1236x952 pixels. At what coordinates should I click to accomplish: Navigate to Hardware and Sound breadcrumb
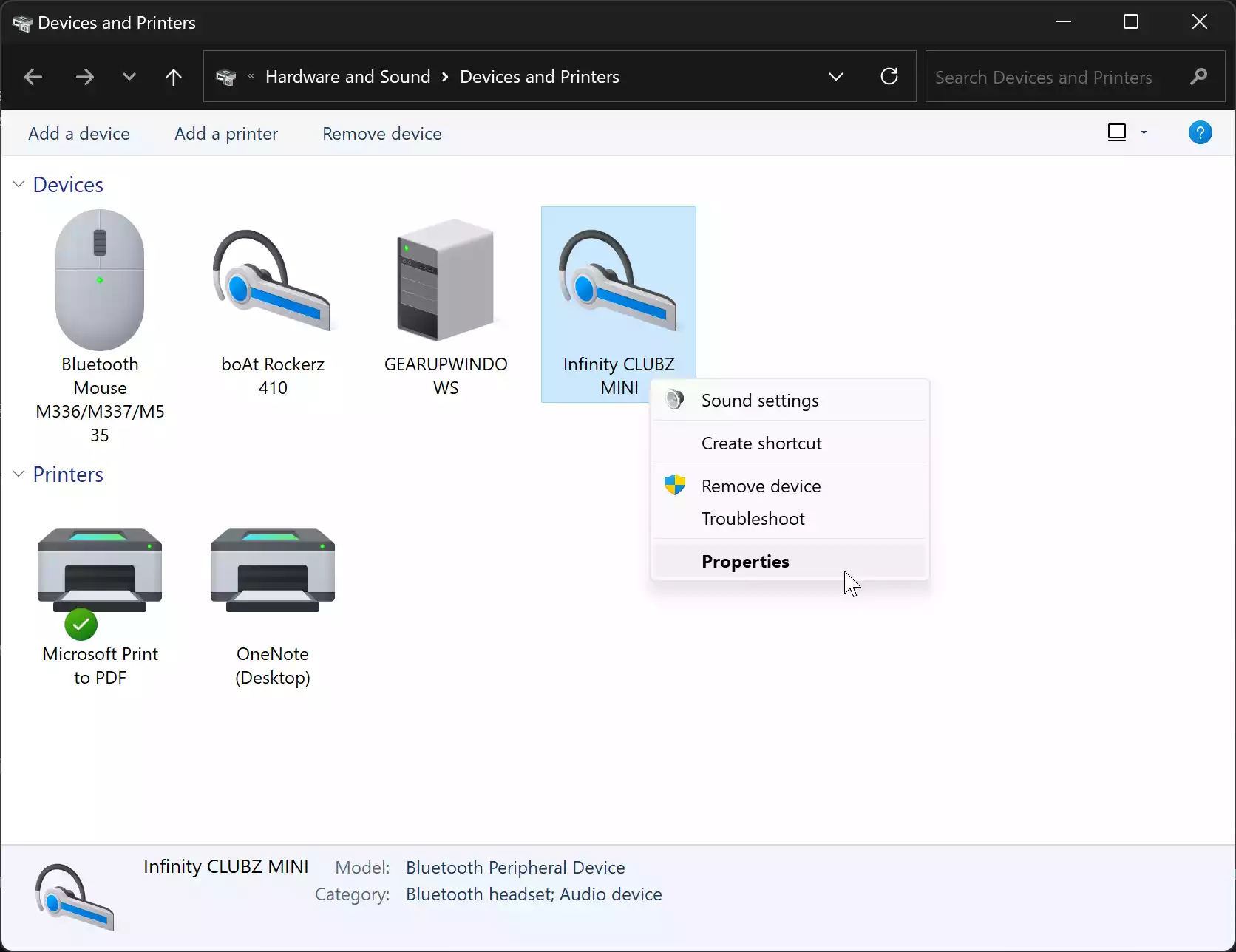pyautogui.click(x=347, y=77)
